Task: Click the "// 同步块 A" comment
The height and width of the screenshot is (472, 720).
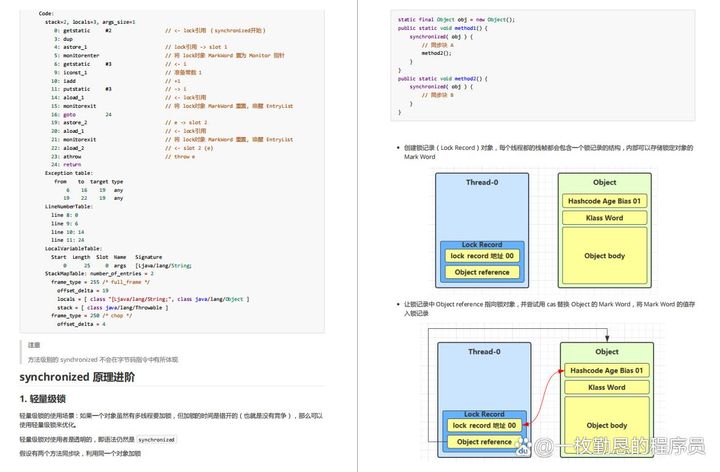Action: click(437, 45)
